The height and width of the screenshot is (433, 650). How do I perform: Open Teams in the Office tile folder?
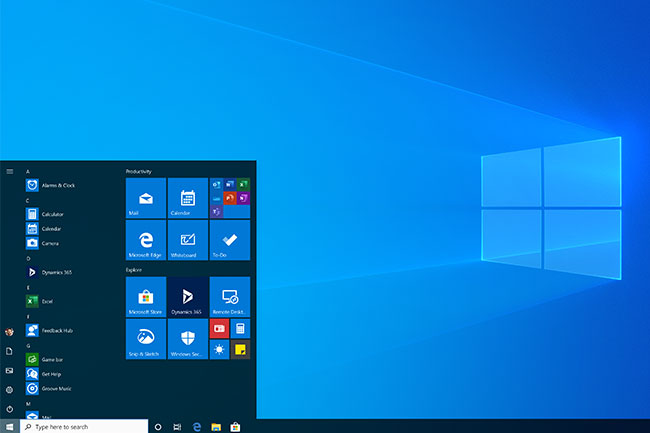pos(216,211)
